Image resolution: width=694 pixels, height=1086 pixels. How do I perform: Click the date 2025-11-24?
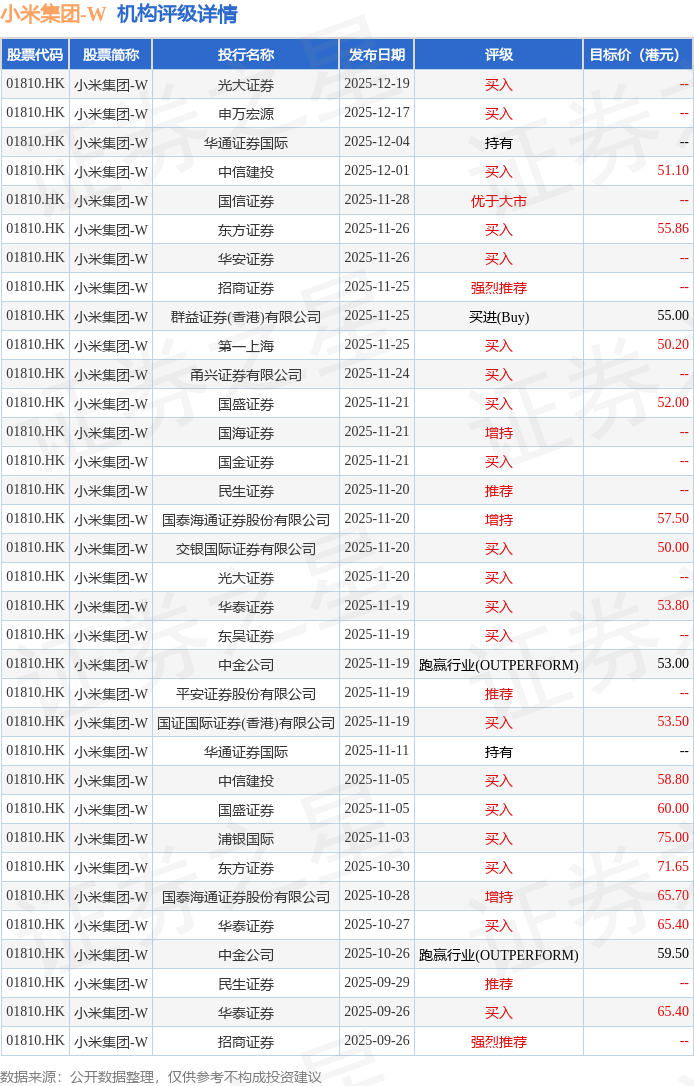pos(377,374)
